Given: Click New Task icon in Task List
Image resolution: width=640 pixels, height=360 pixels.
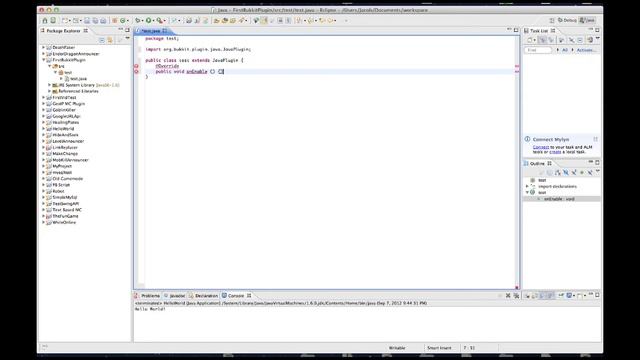Looking at the screenshot, I should tap(530, 40).
